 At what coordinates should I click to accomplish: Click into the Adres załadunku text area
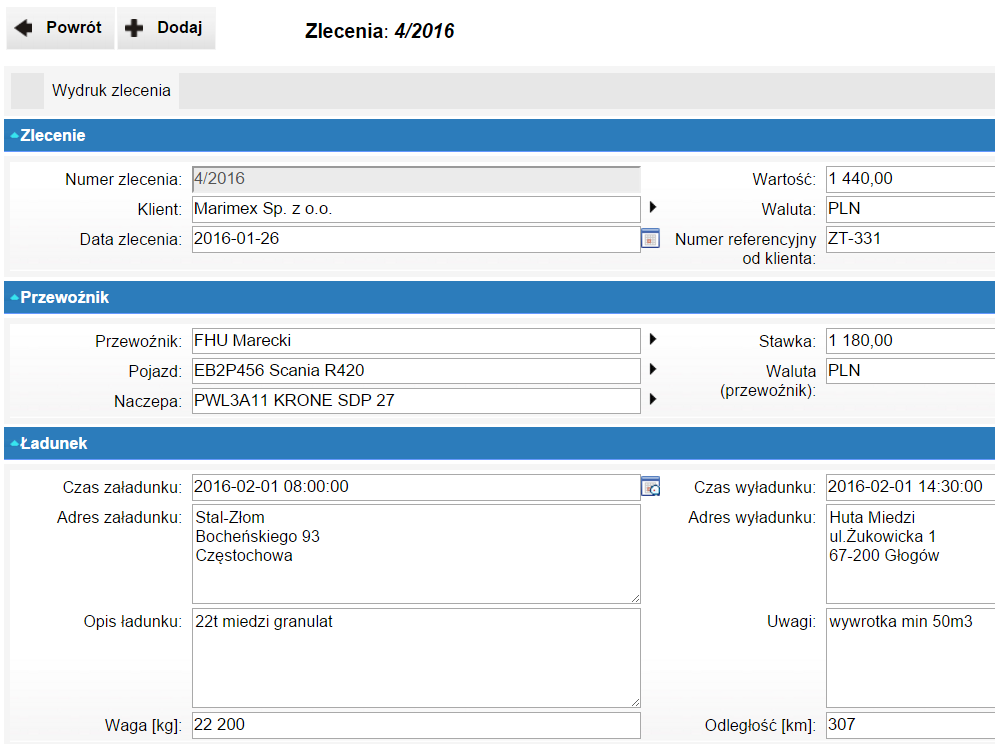tap(415, 553)
